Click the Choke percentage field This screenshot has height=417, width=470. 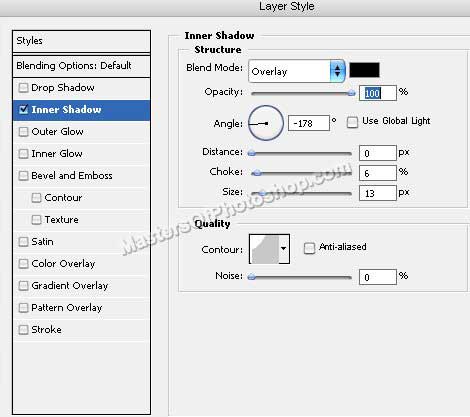pos(378,173)
